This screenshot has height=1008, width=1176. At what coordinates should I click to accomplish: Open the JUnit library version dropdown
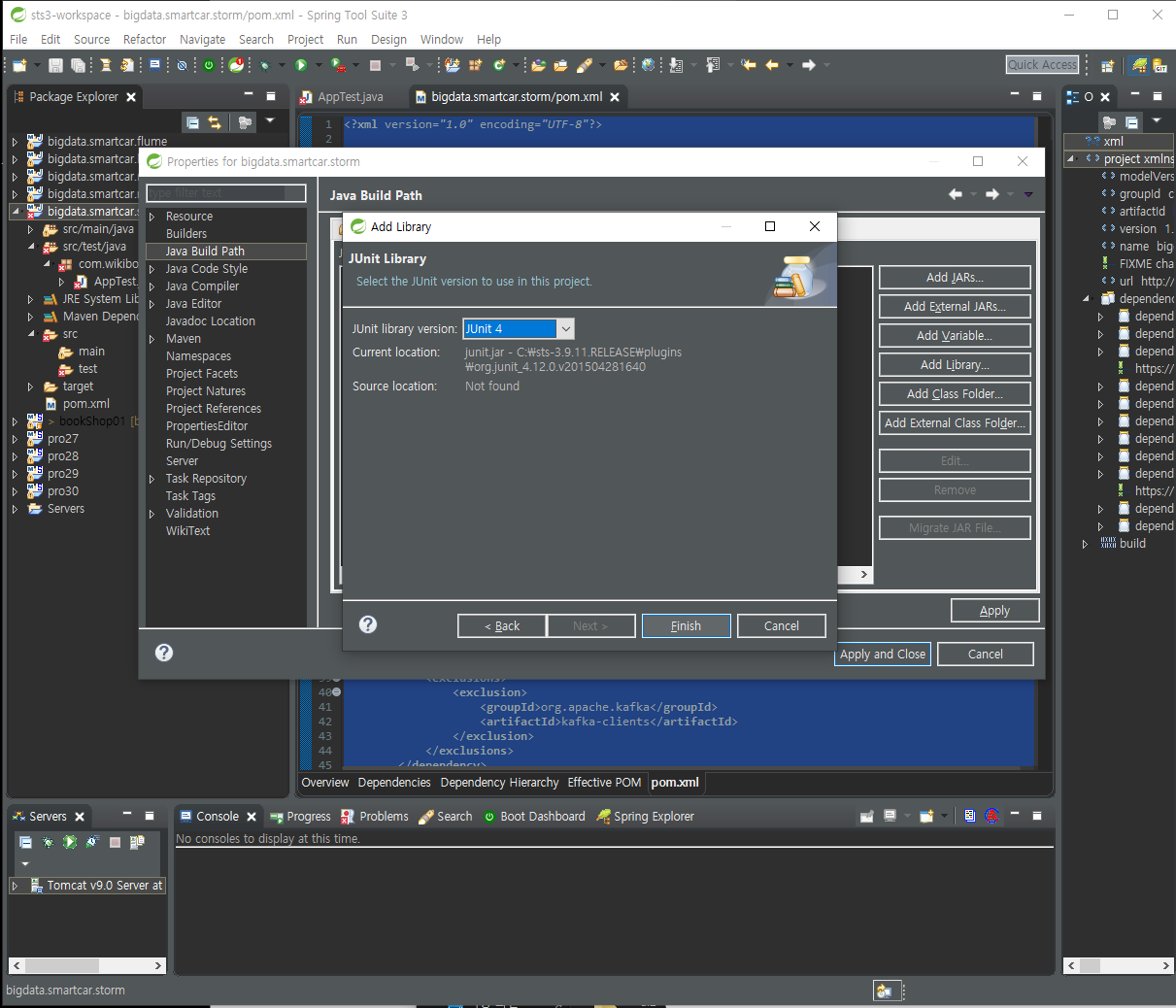pyautogui.click(x=566, y=329)
